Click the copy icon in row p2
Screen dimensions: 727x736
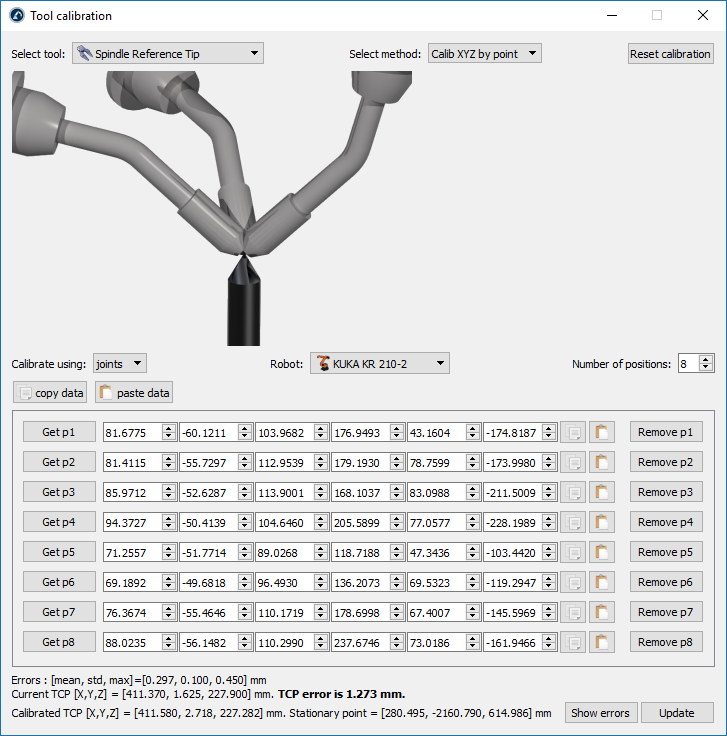coord(573,462)
